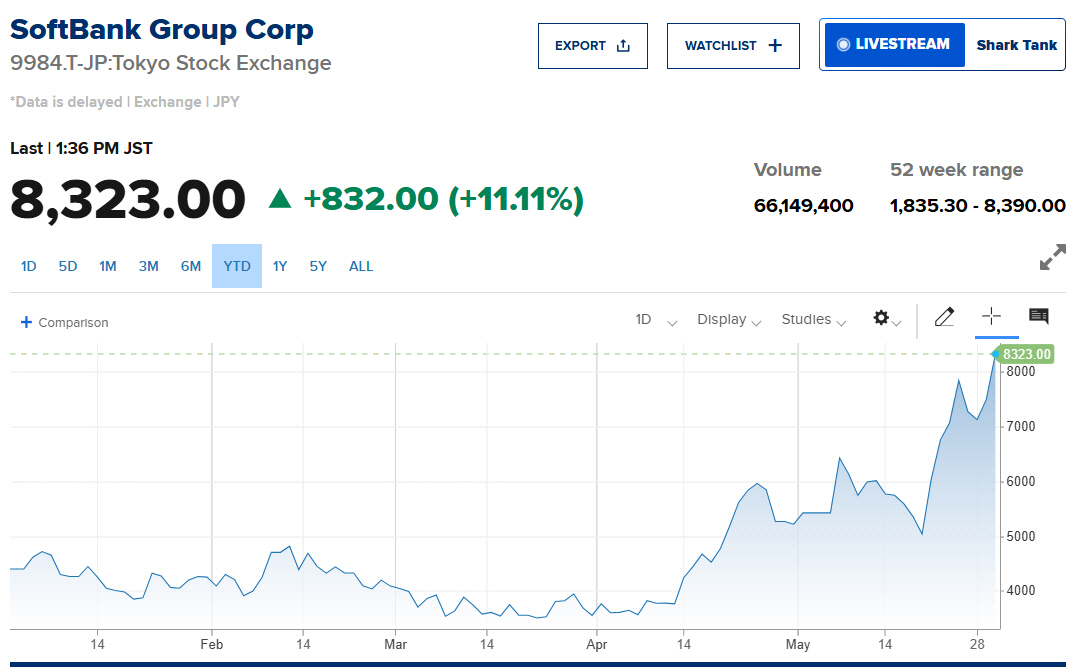The width and height of the screenshot is (1068, 670).
Task: Click the SoftBank Group Corp title
Action: pos(162,29)
